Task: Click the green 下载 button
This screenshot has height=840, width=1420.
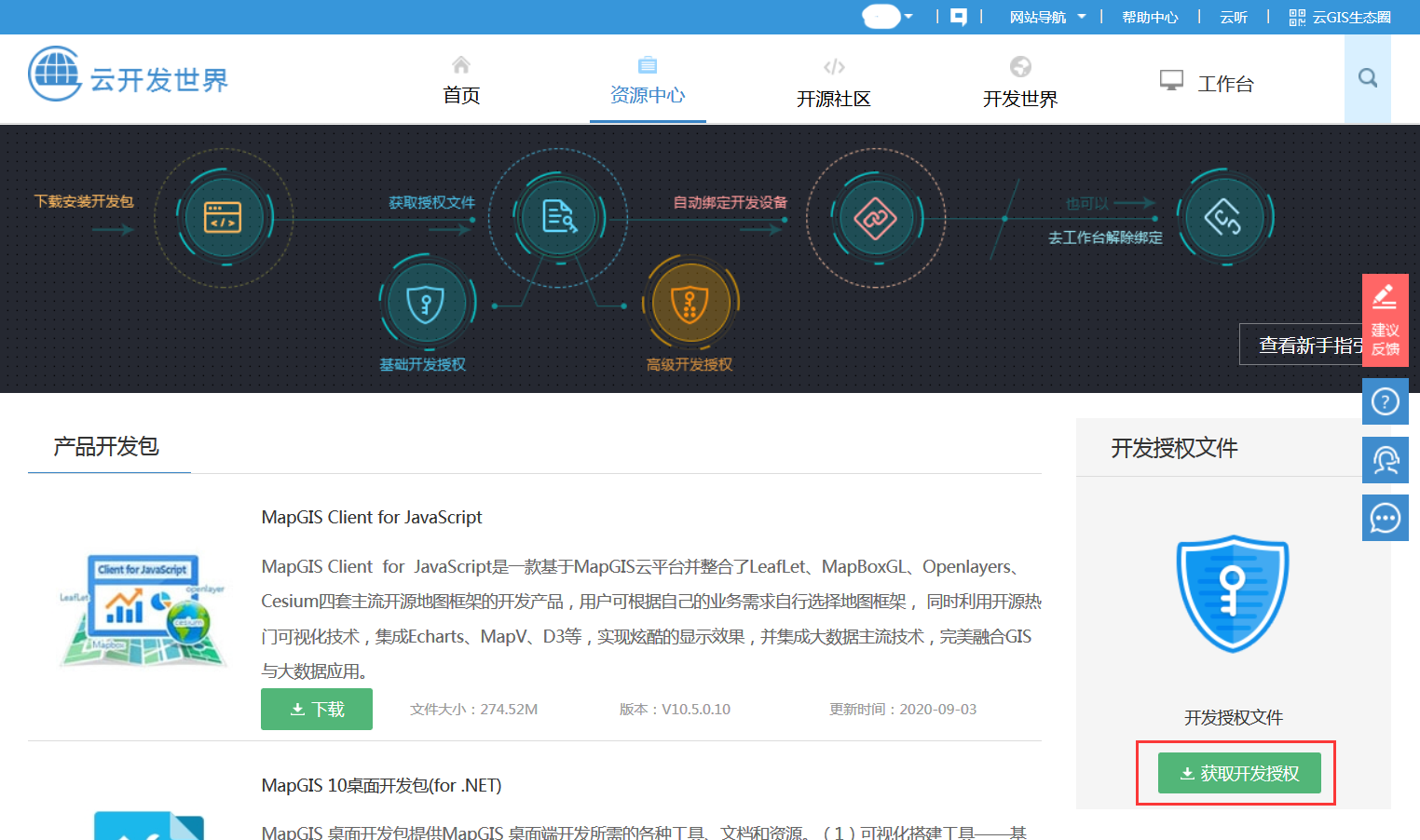Action: click(x=317, y=709)
